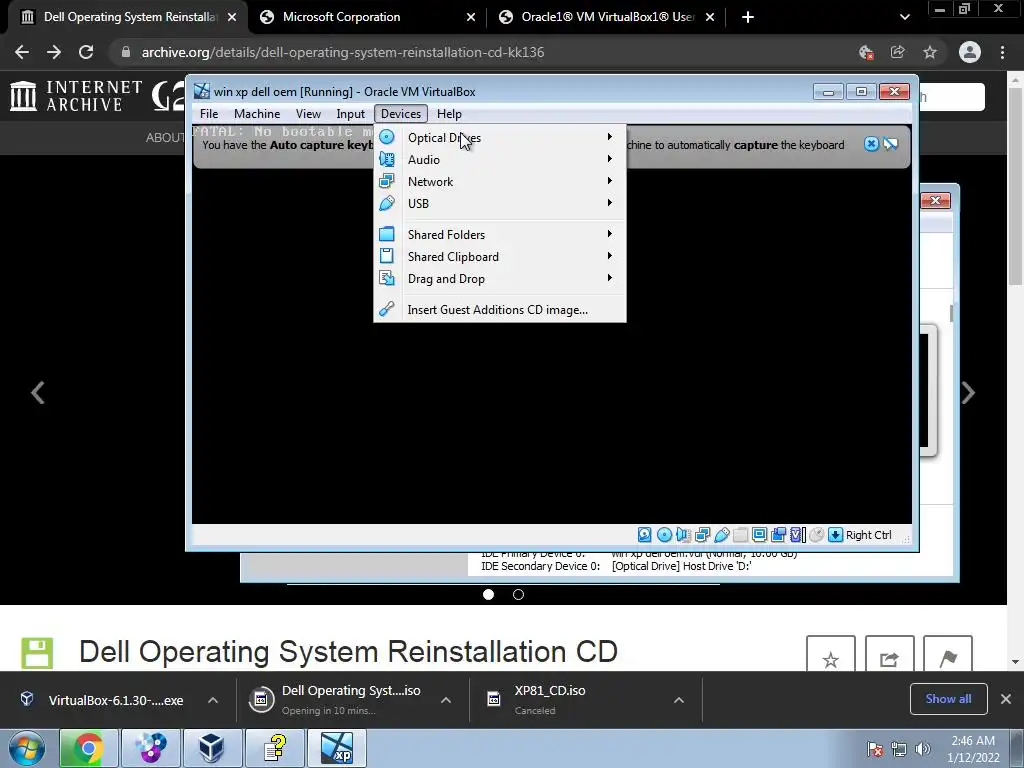
Task: Click the Guest Additions wrench icon
Action: 387,310
